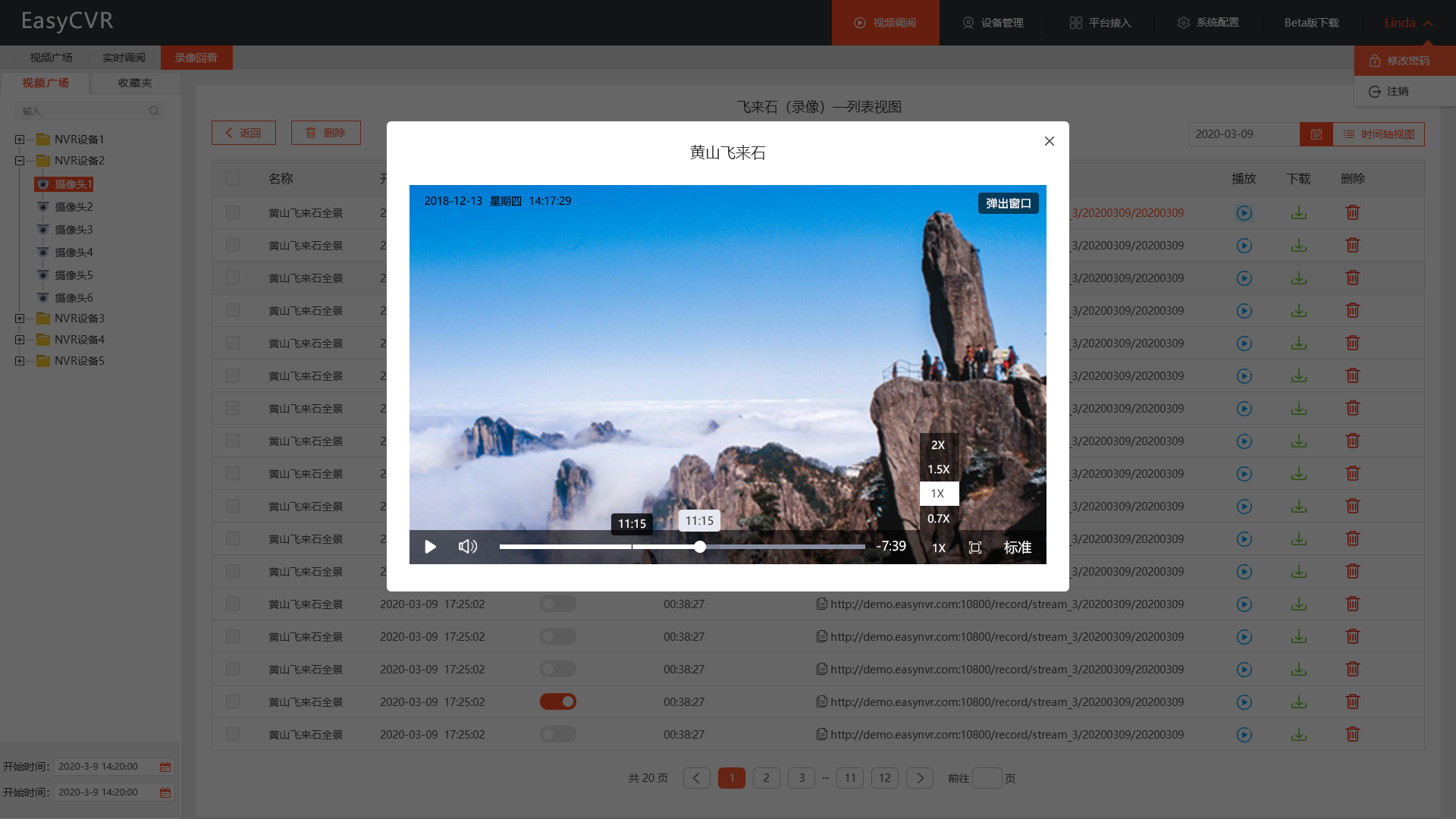Download the first recording in the list
The image size is (1456, 819).
click(1298, 213)
